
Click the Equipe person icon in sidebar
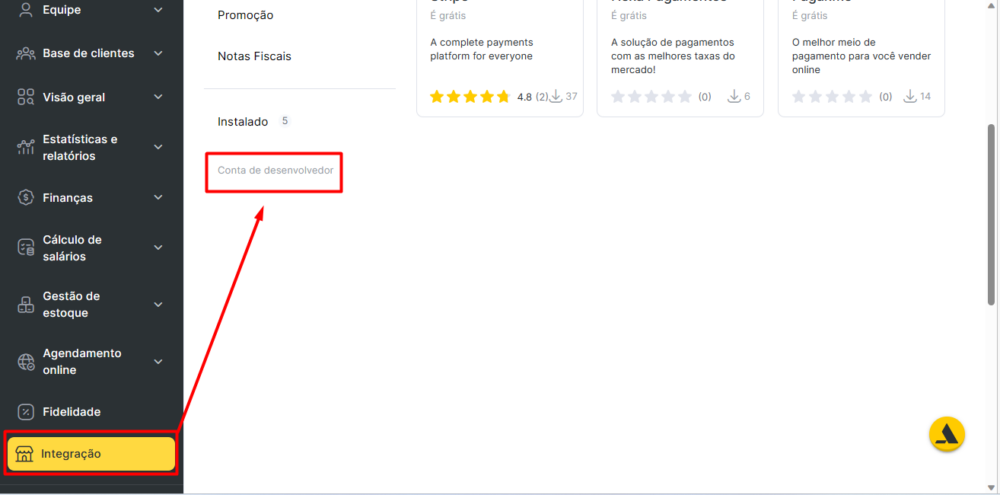[x=26, y=10]
